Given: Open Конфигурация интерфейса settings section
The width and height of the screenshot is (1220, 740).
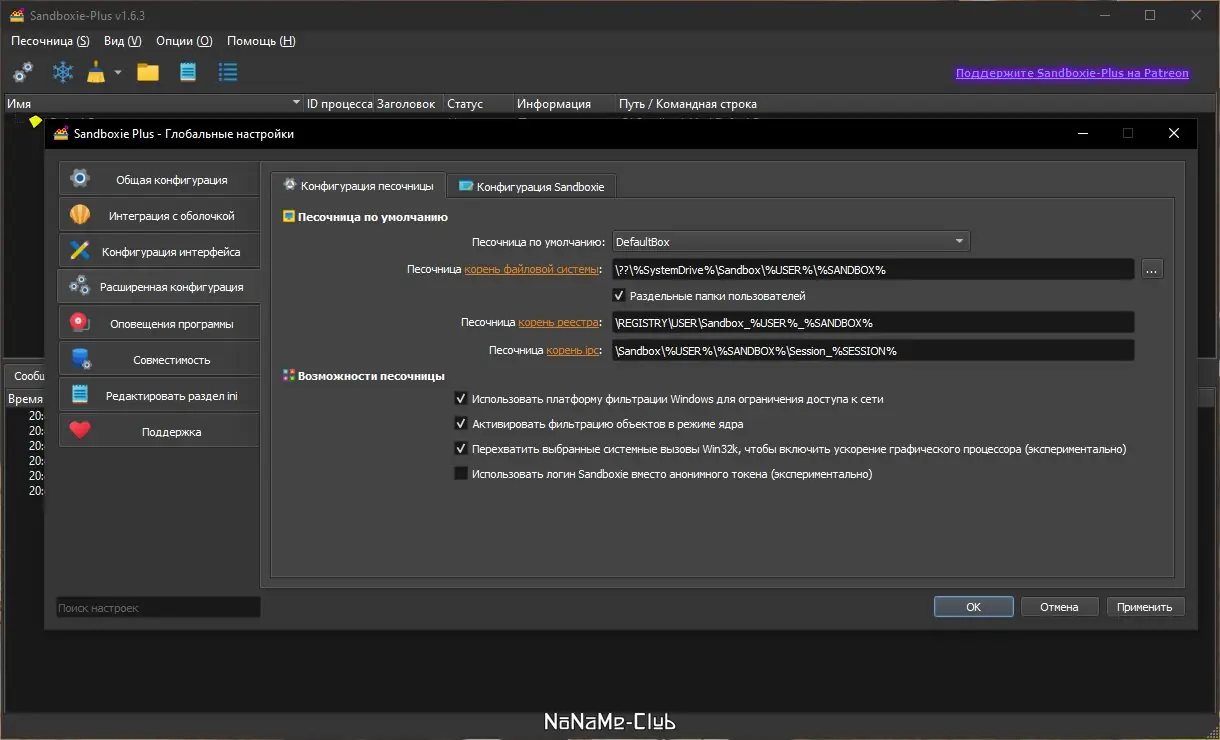Looking at the screenshot, I should (159, 252).
